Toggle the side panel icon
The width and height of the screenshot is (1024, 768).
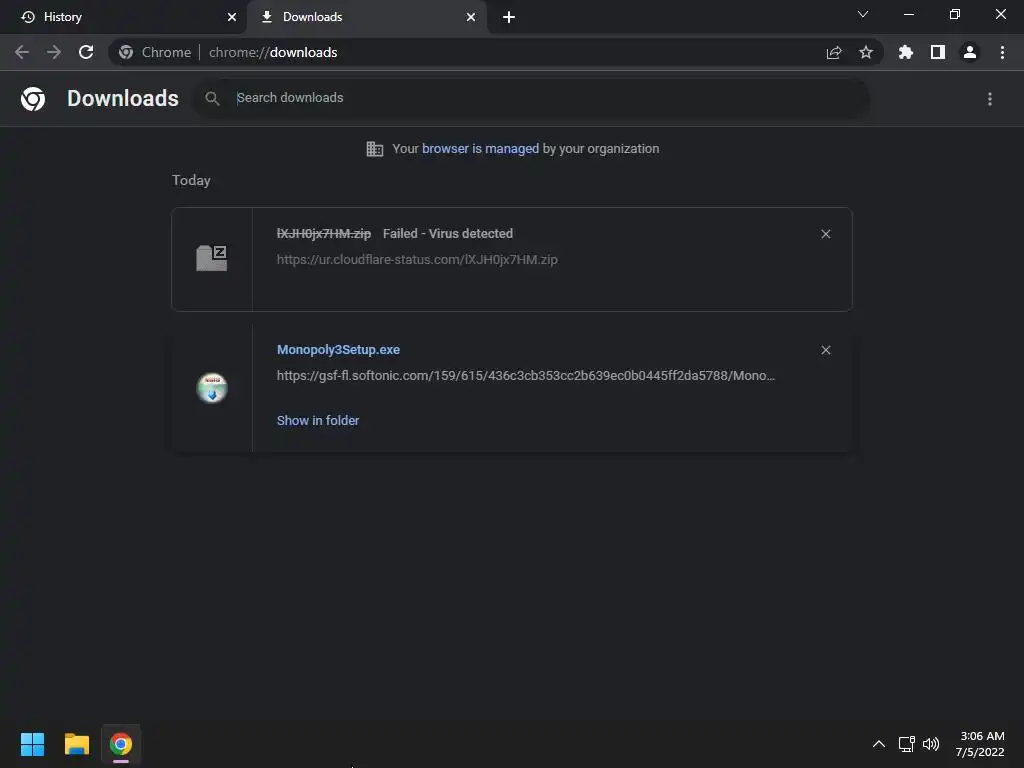(938, 52)
